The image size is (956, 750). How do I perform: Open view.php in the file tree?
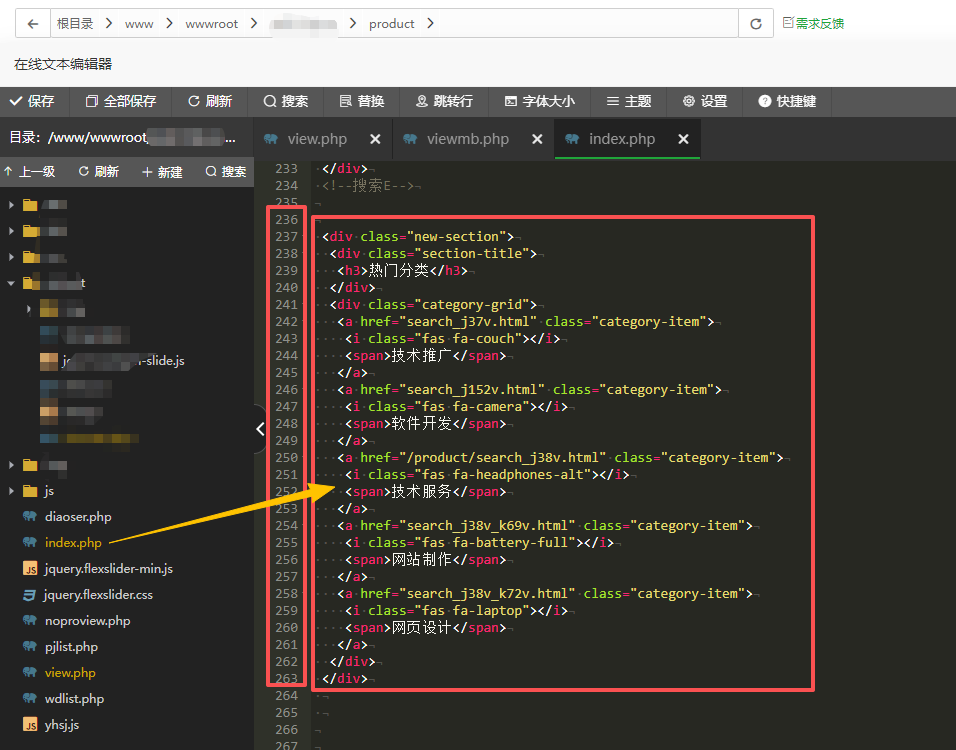pyautogui.click(x=70, y=673)
